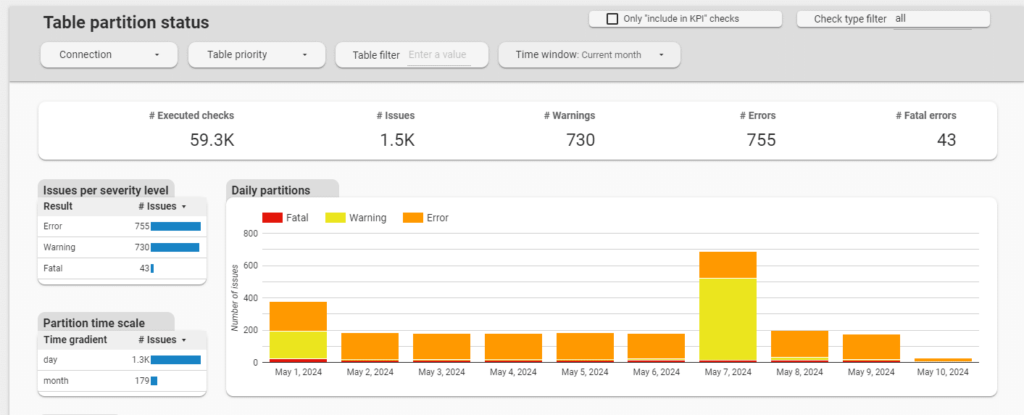The height and width of the screenshot is (415, 1024).
Task: Click the small May 10, 2024 bar
Action: point(944,359)
